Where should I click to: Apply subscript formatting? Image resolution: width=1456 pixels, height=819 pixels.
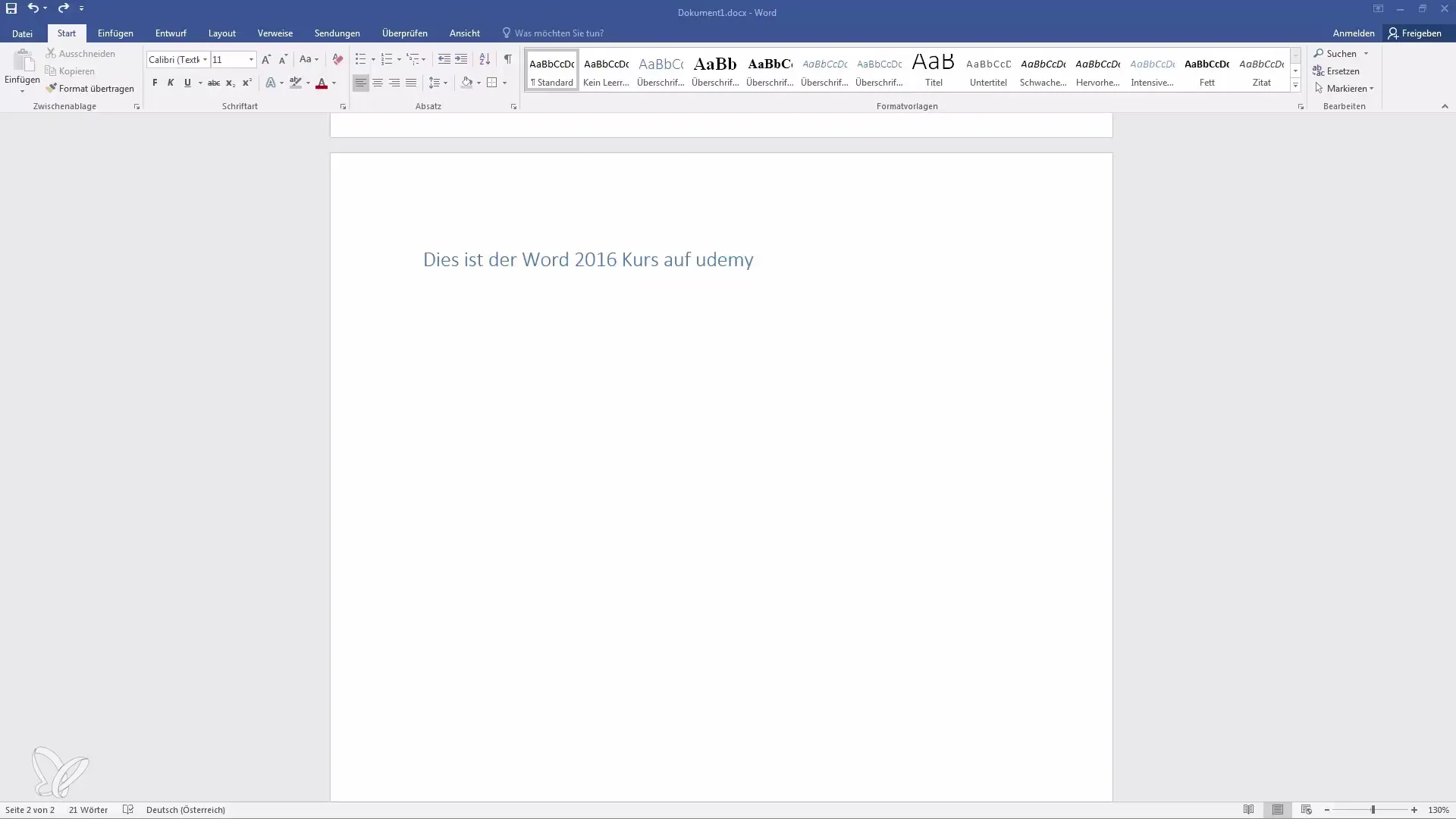pyautogui.click(x=231, y=83)
